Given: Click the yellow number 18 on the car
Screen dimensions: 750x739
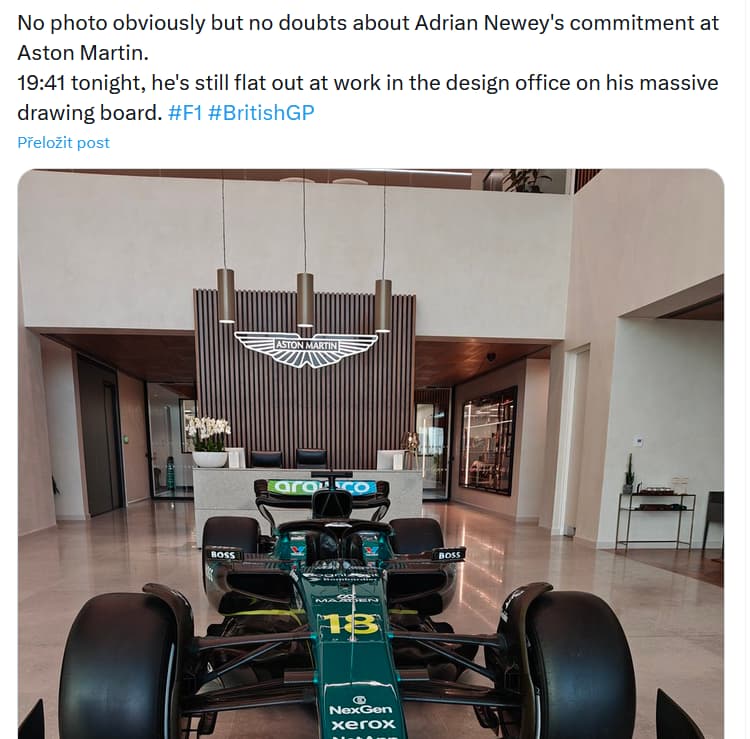Looking at the screenshot, I should pyautogui.click(x=349, y=624).
